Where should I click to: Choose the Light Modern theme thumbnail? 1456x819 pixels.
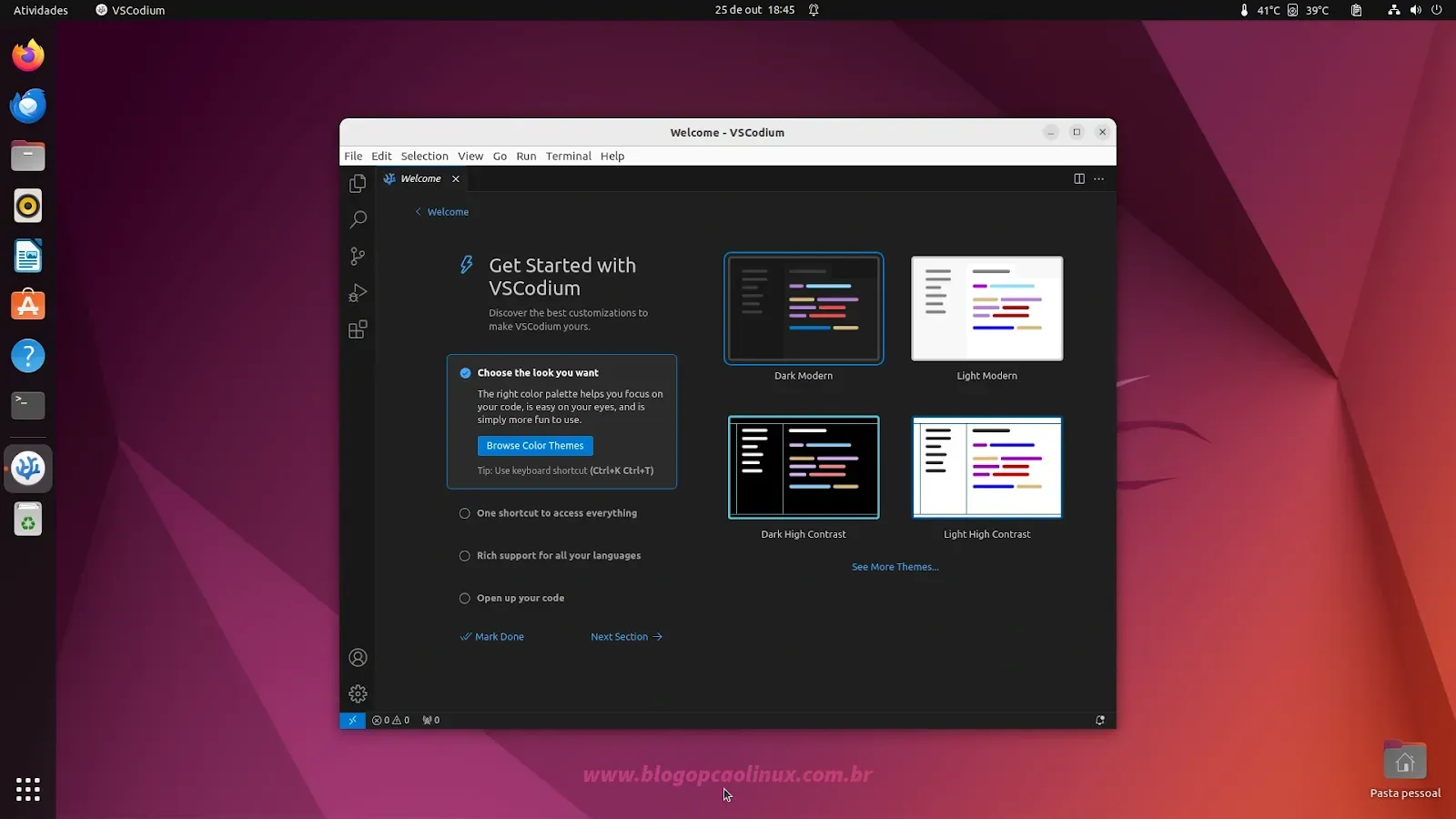(x=987, y=308)
